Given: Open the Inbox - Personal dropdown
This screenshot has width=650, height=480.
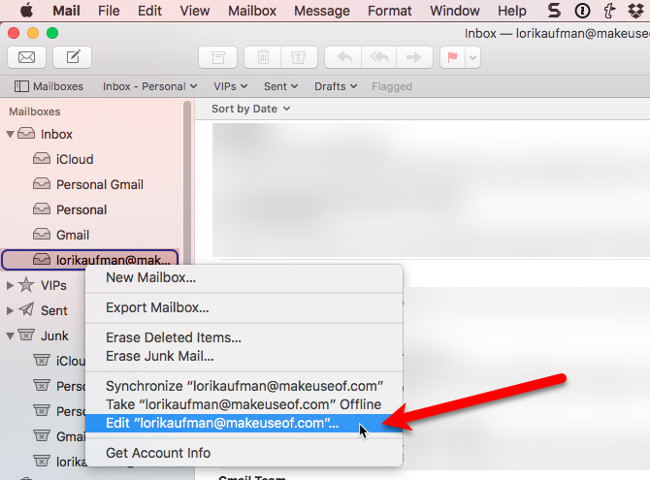Looking at the screenshot, I should (150, 86).
